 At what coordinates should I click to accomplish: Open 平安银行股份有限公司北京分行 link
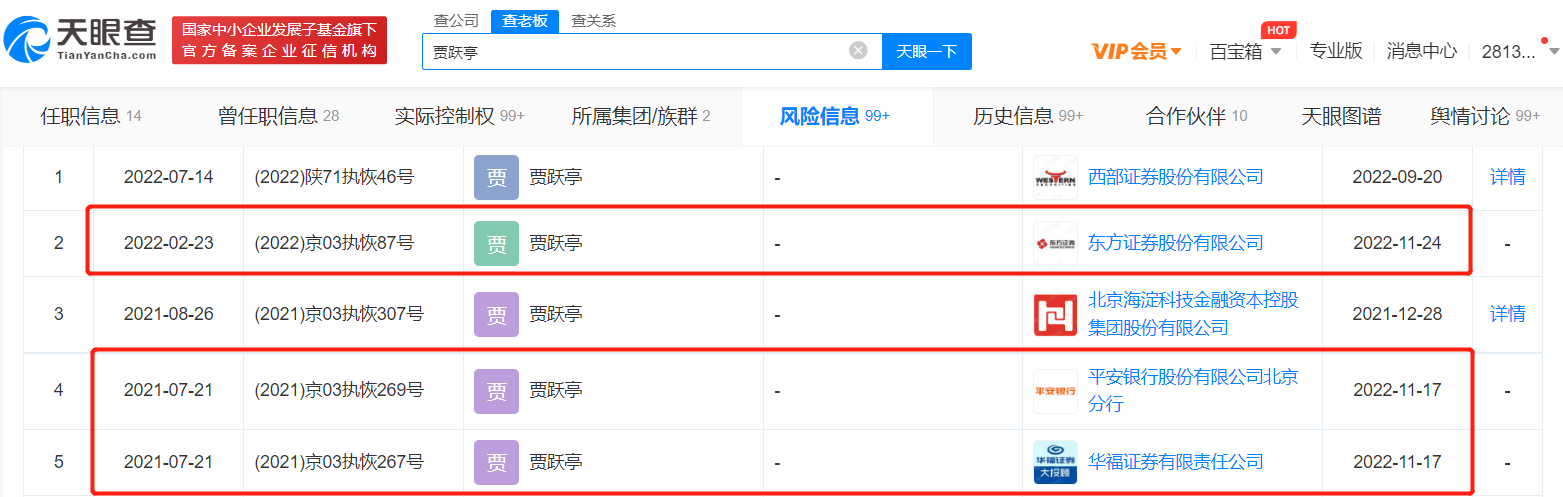[x=1193, y=391]
